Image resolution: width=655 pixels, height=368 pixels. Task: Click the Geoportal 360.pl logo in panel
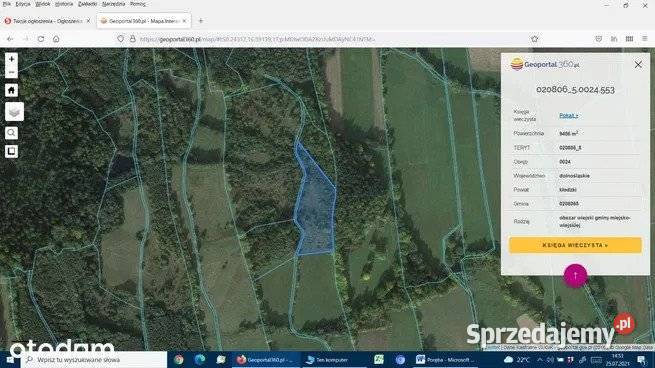click(x=545, y=64)
